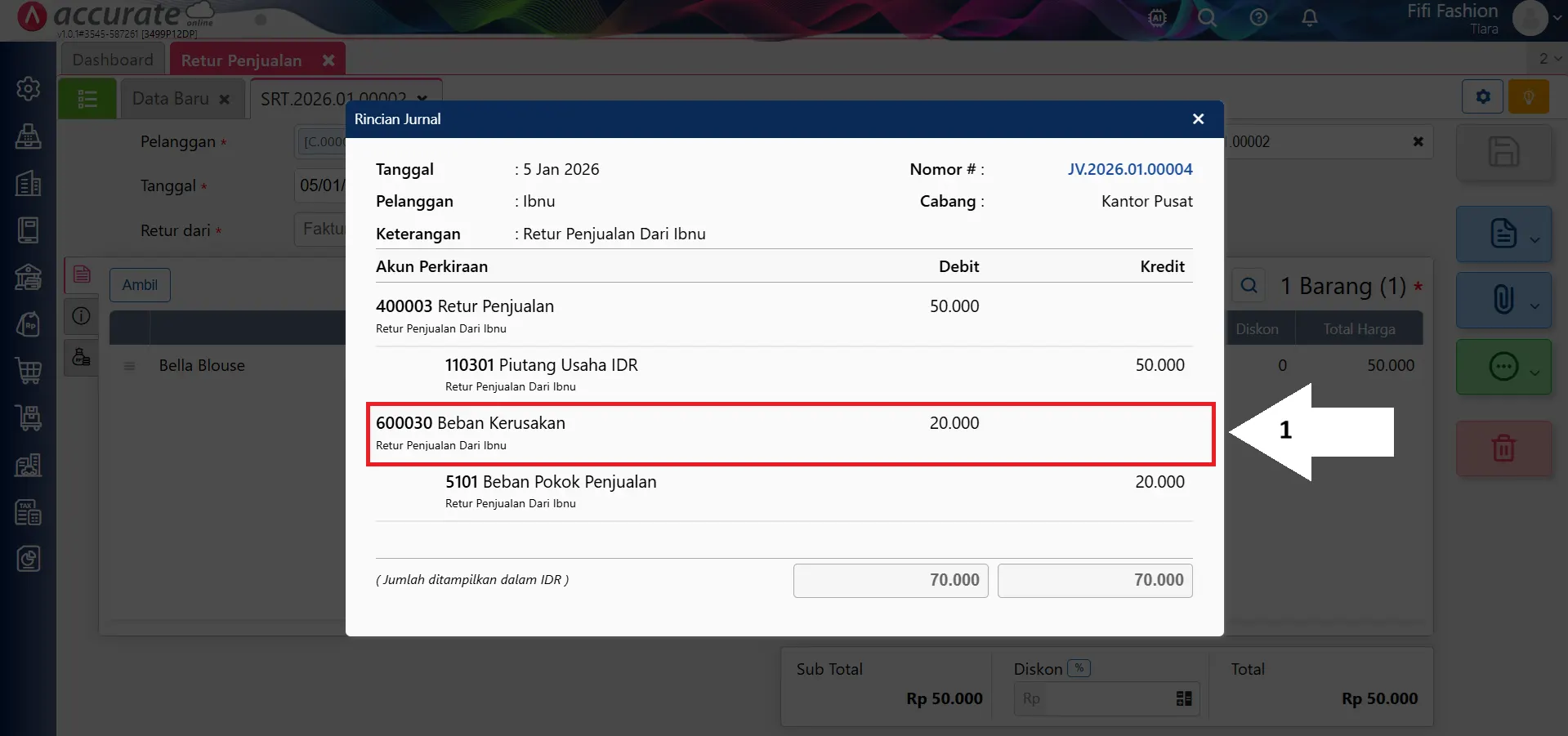The height and width of the screenshot is (736, 1568).
Task: Open the help question mark icon
Action: (x=1258, y=18)
